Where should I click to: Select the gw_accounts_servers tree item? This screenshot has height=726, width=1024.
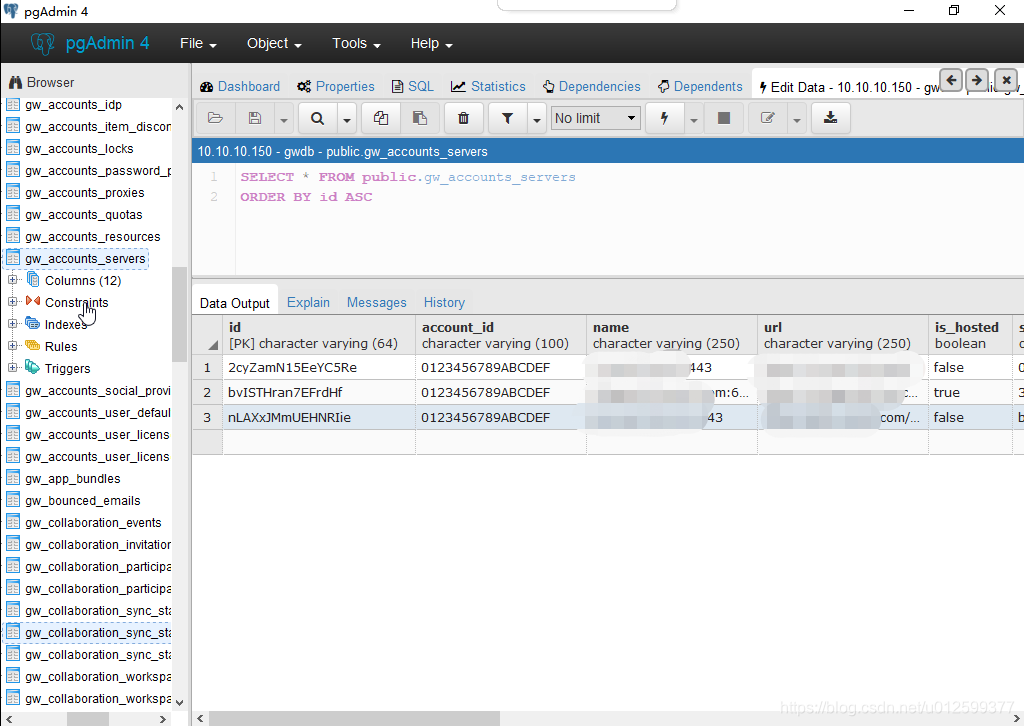pos(85,259)
